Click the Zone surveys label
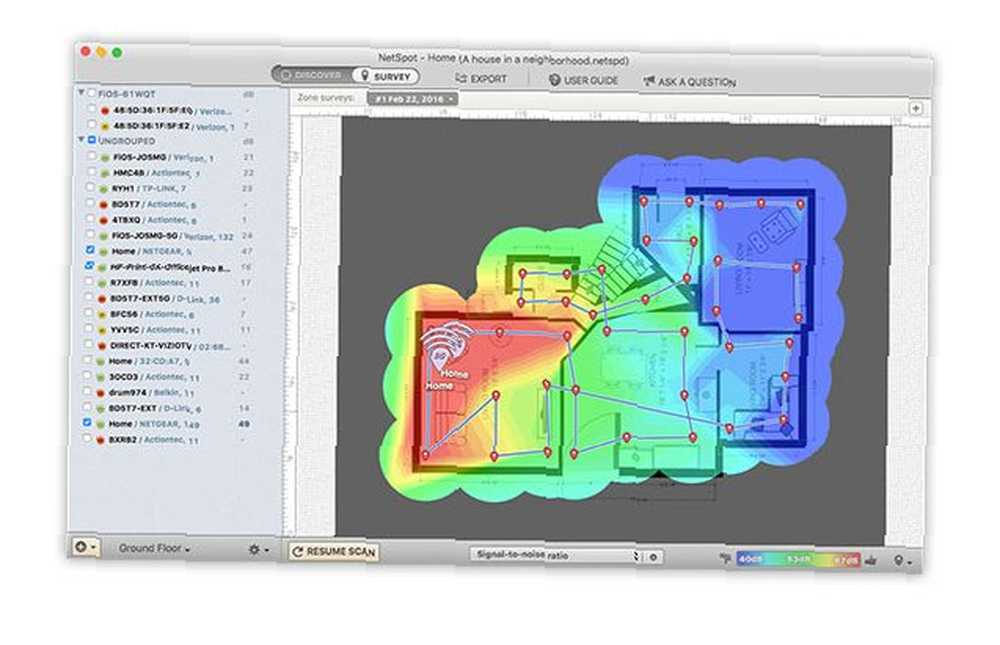The image size is (1000, 645). click(x=325, y=98)
